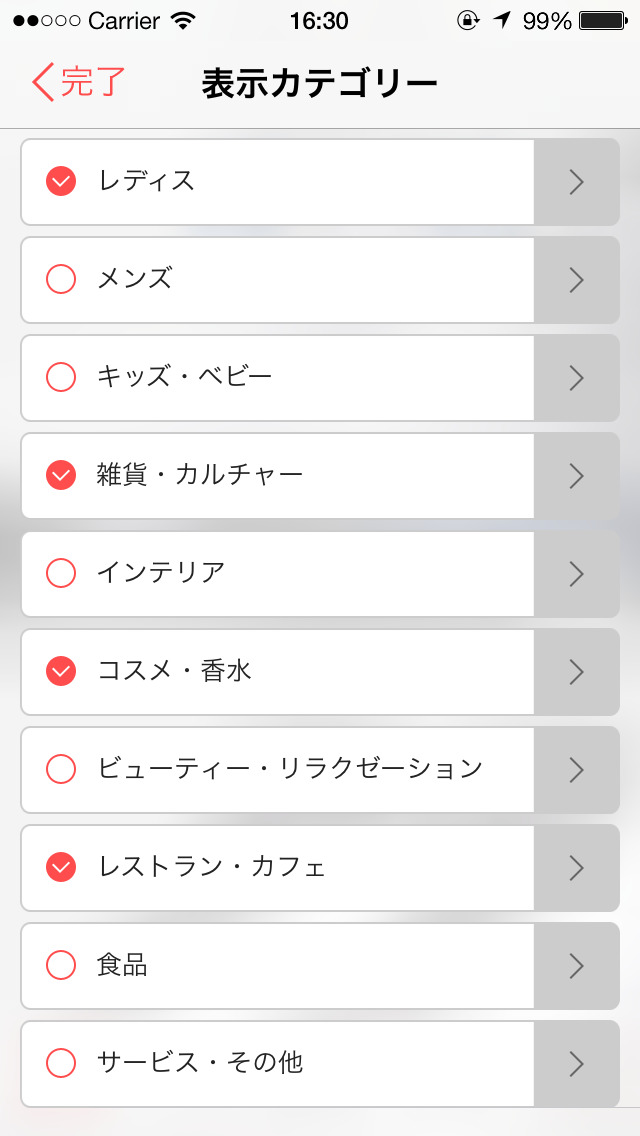640x1136 pixels.
Task: Turn on the インテリア category checkbox
Action: (x=61, y=573)
